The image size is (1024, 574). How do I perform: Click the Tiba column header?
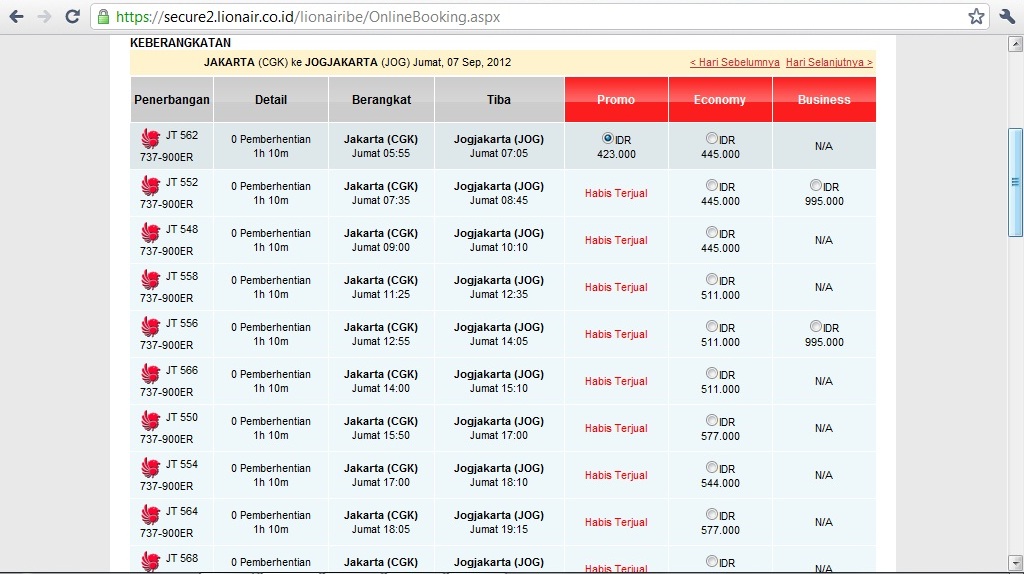point(499,99)
